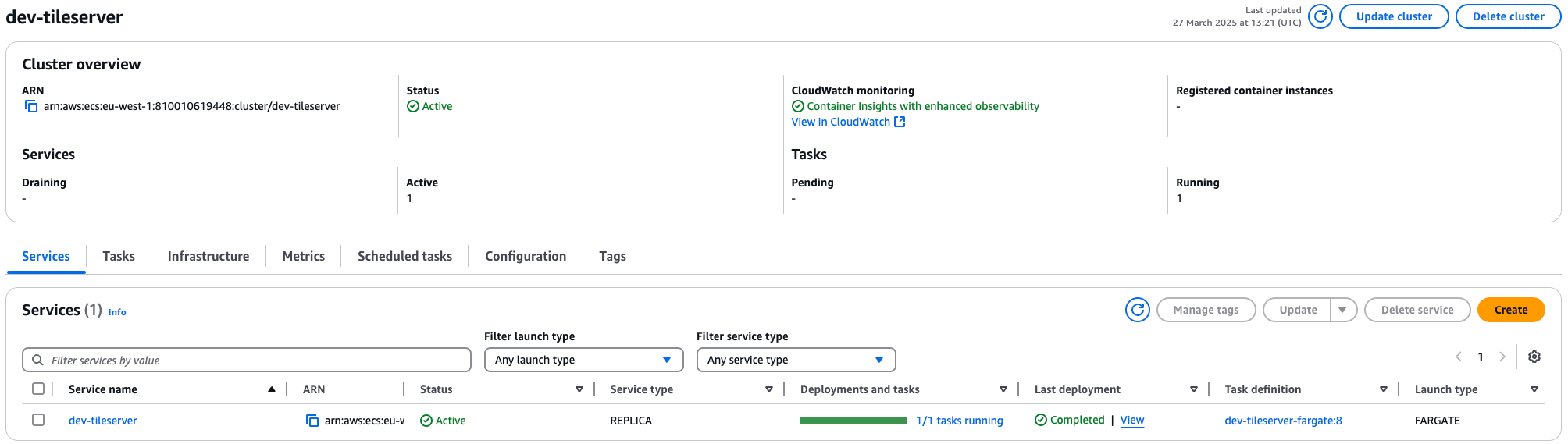Sort by Service name ascending arrow

(x=272, y=389)
